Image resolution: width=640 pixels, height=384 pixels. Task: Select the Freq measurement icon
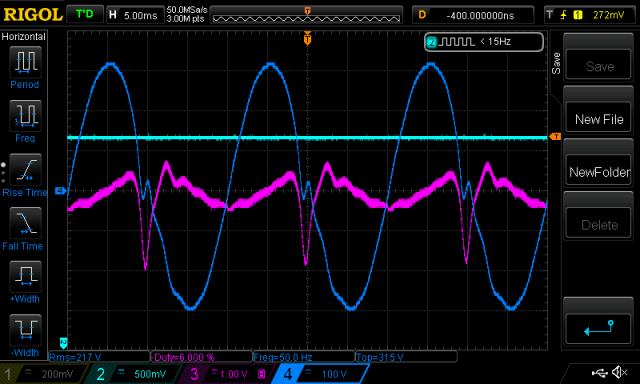pyautogui.click(x=25, y=115)
